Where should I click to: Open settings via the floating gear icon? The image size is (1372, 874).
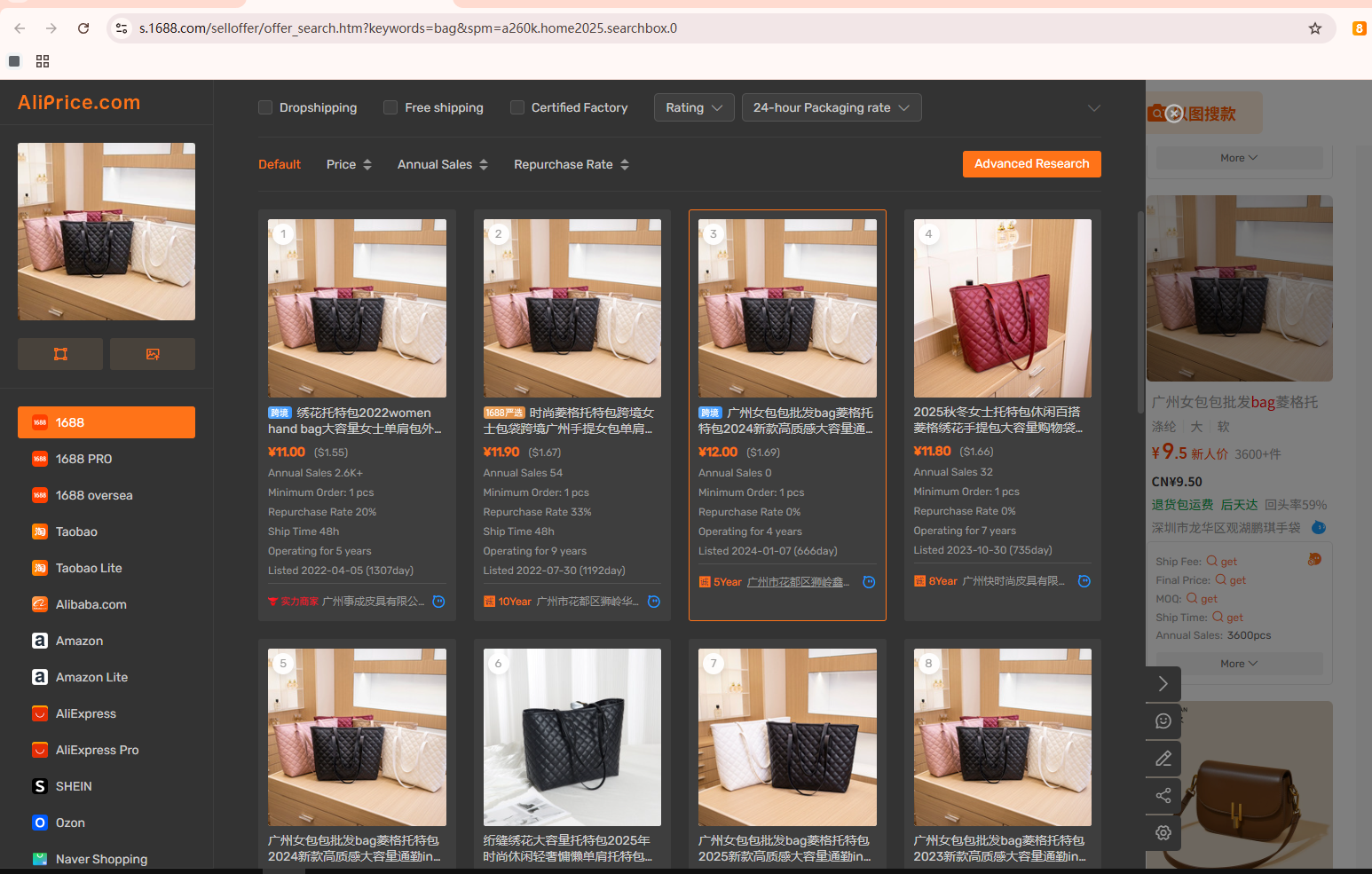tap(1163, 833)
